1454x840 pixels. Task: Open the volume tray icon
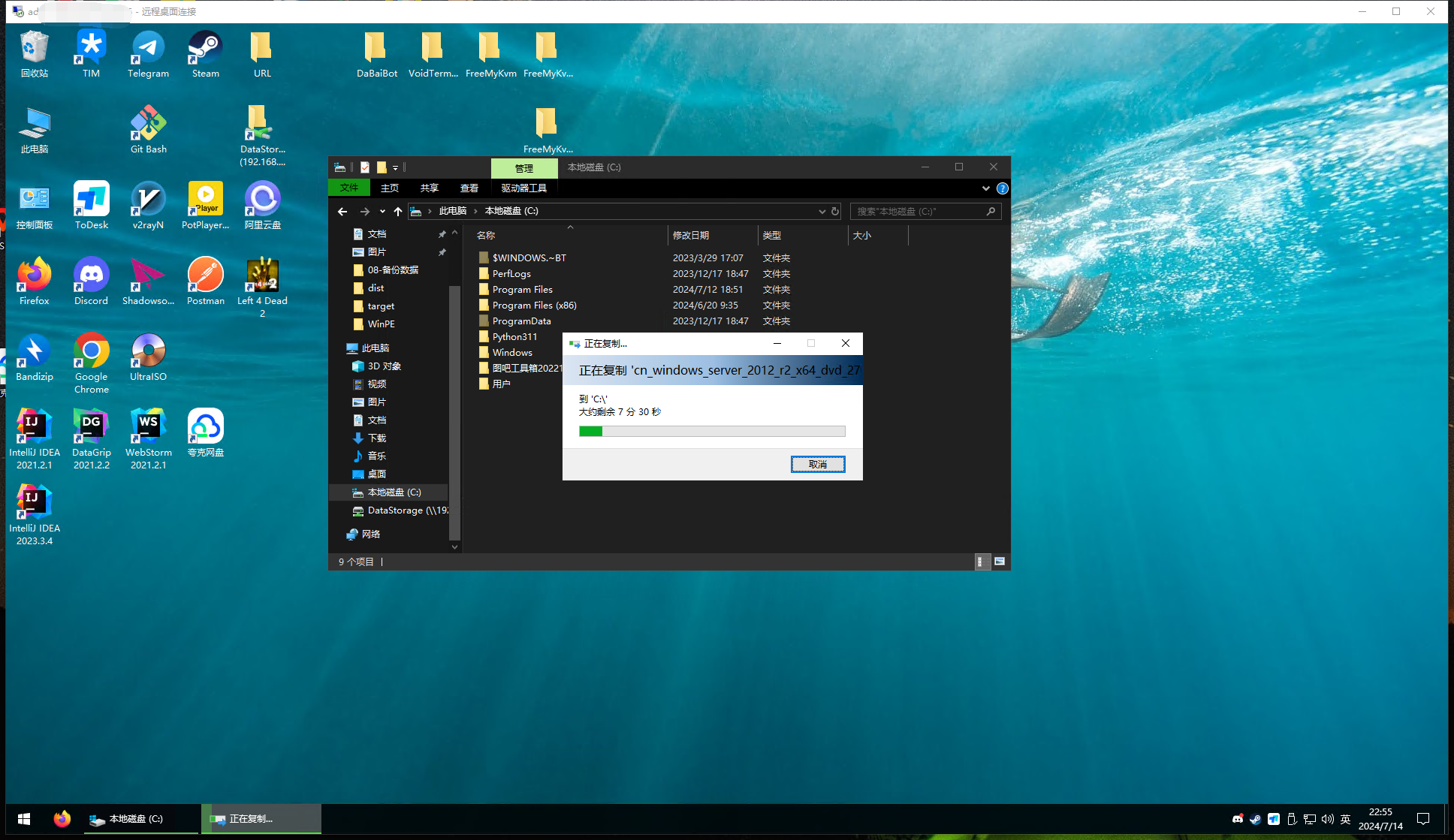(1328, 819)
